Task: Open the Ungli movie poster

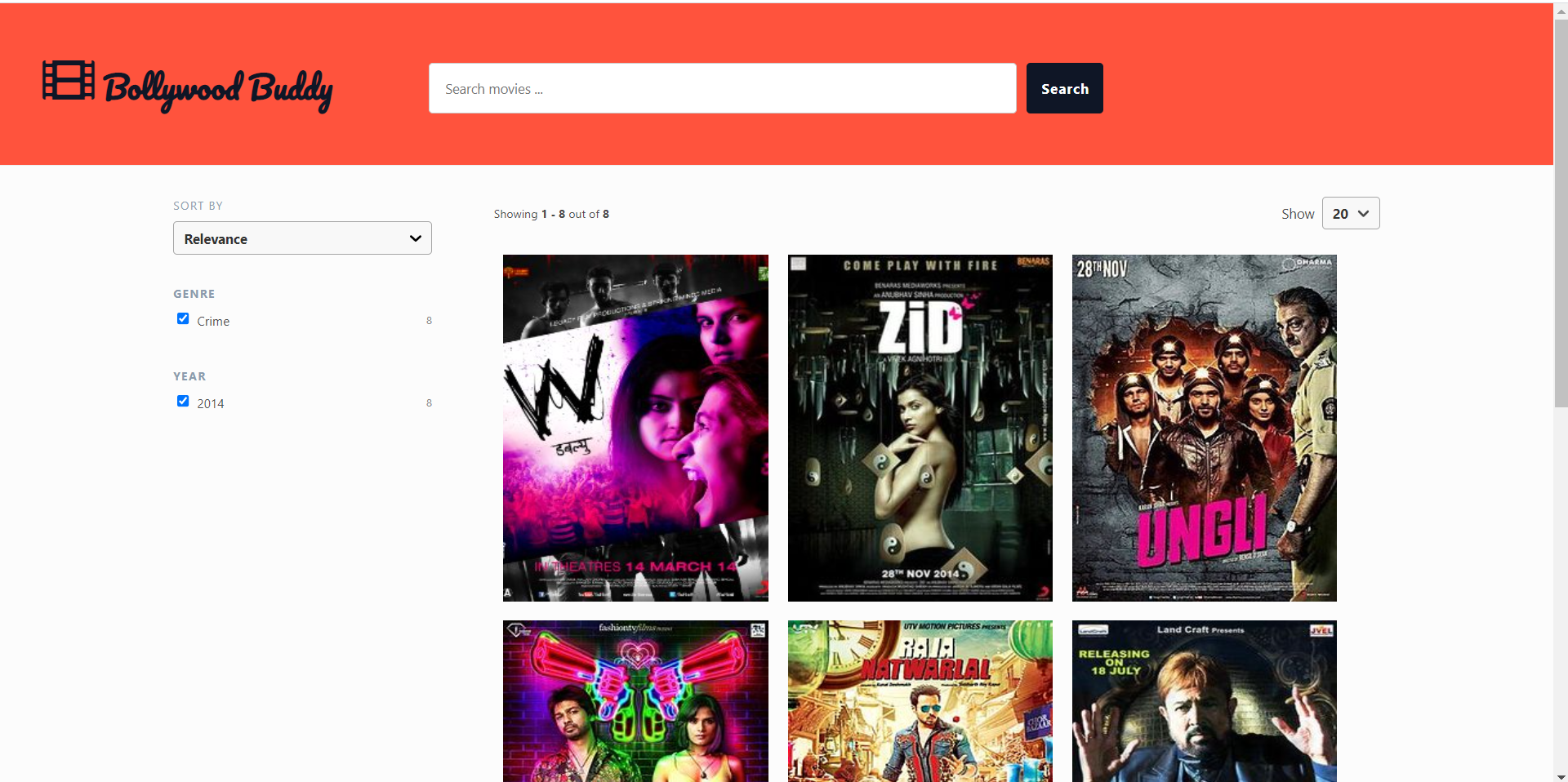Action: click(x=1204, y=428)
